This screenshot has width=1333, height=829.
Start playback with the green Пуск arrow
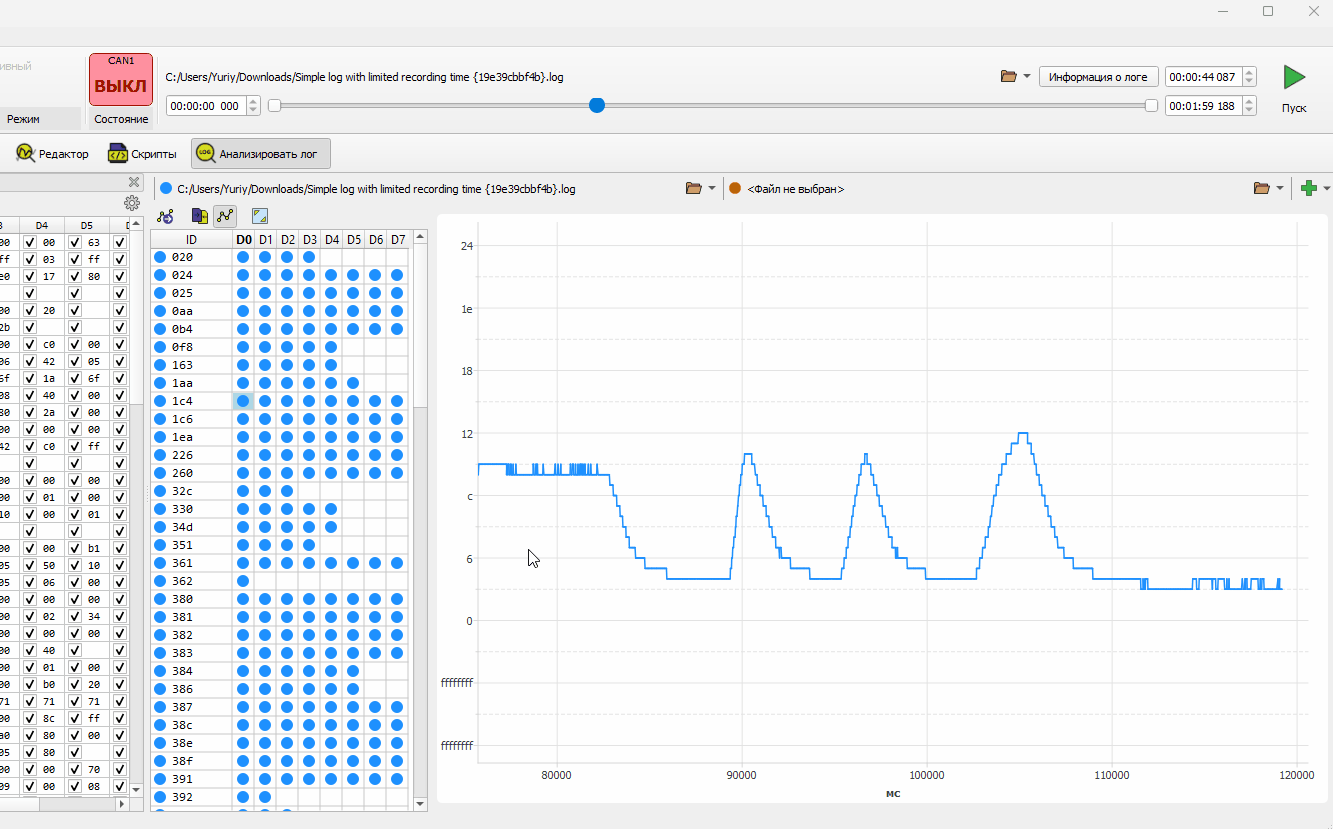point(1294,77)
